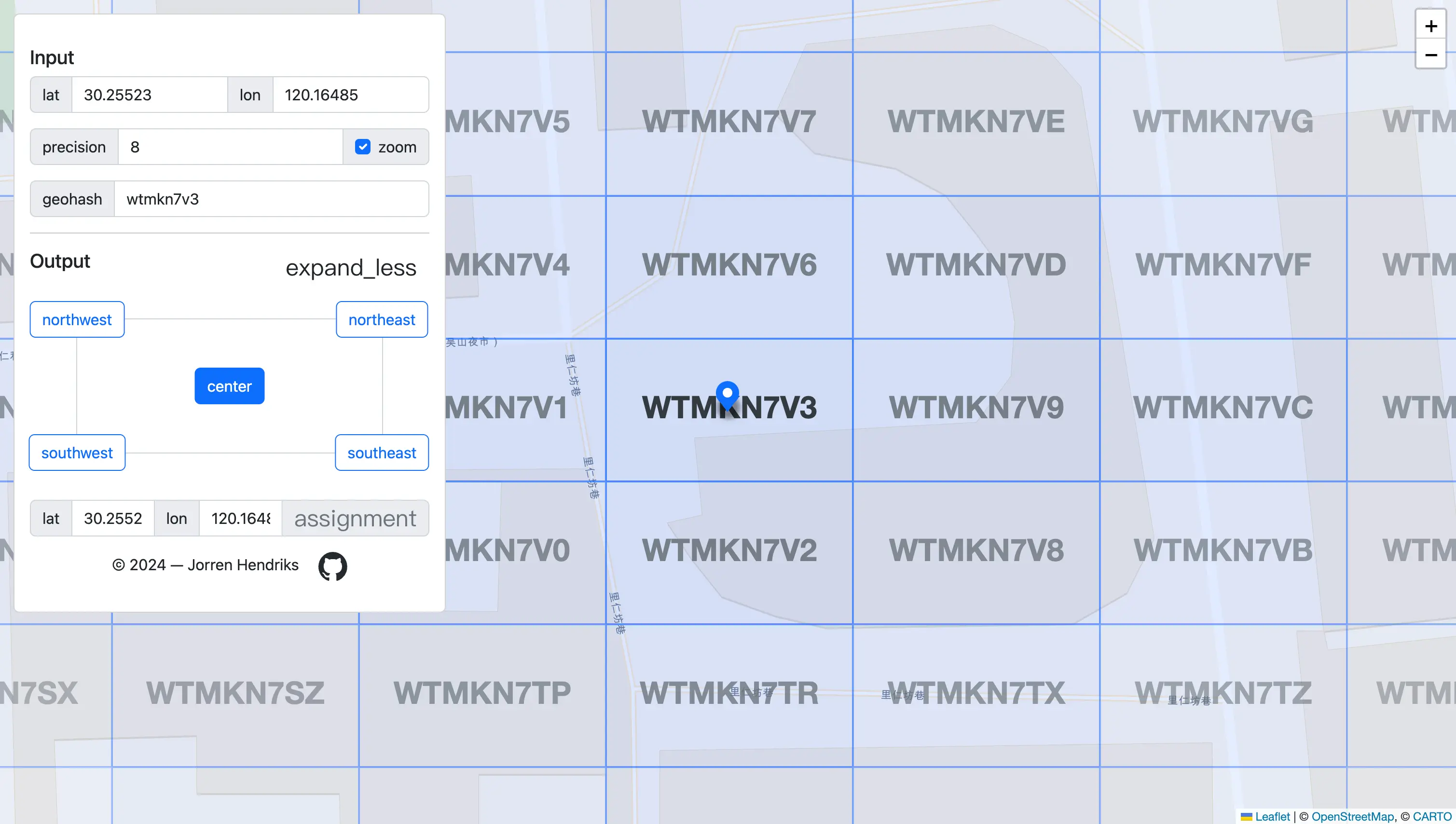Open the OpenStreetMap attribution link
Image resolution: width=1456 pixels, height=824 pixels.
coord(1352,816)
